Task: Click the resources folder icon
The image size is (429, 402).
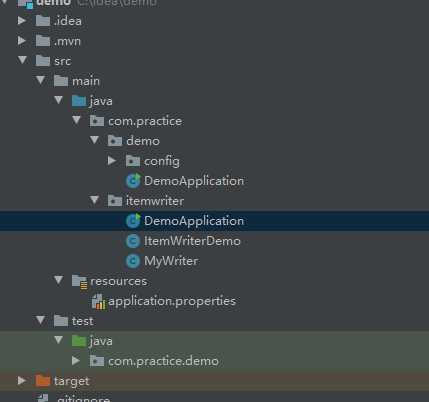Action: [x=80, y=281]
